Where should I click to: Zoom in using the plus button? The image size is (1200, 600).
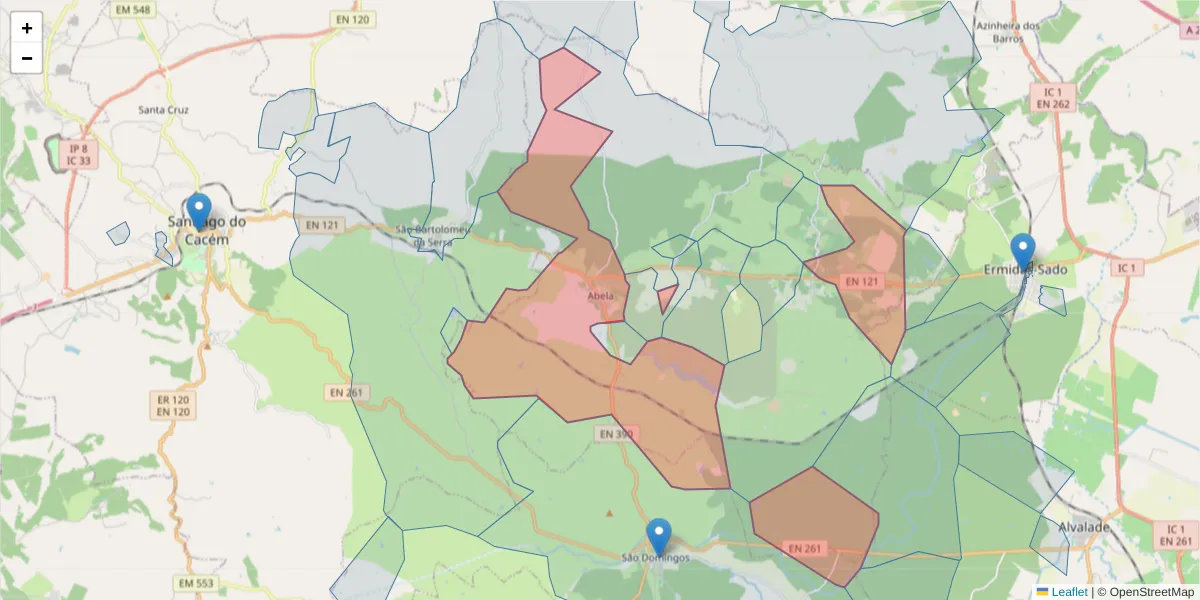click(x=26, y=27)
